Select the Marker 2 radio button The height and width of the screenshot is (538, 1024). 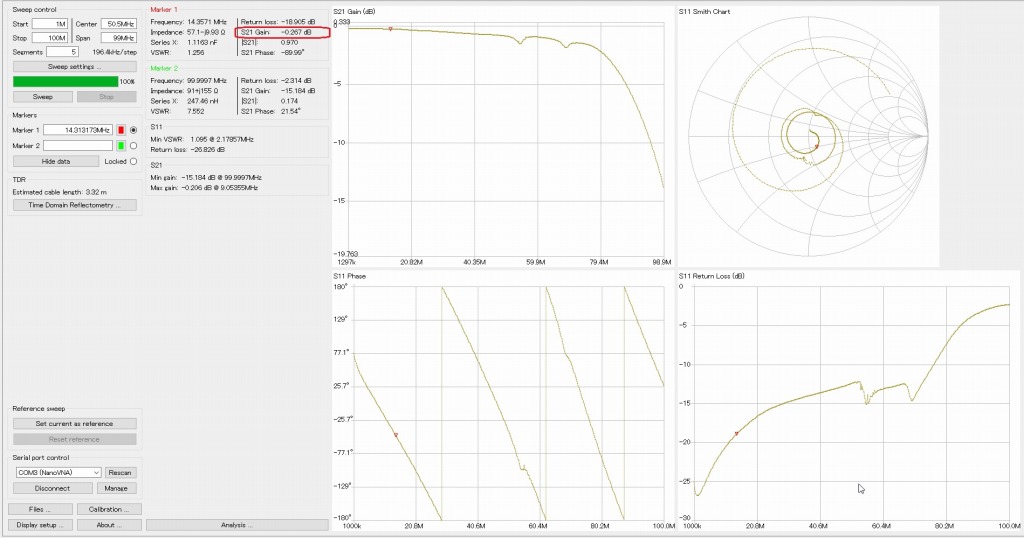click(x=133, y=146)
